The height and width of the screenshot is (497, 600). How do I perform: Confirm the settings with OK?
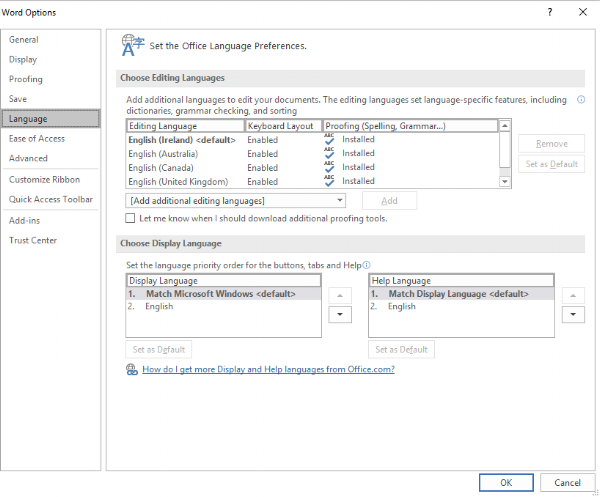pyautogui.click(x=506, y=482)
